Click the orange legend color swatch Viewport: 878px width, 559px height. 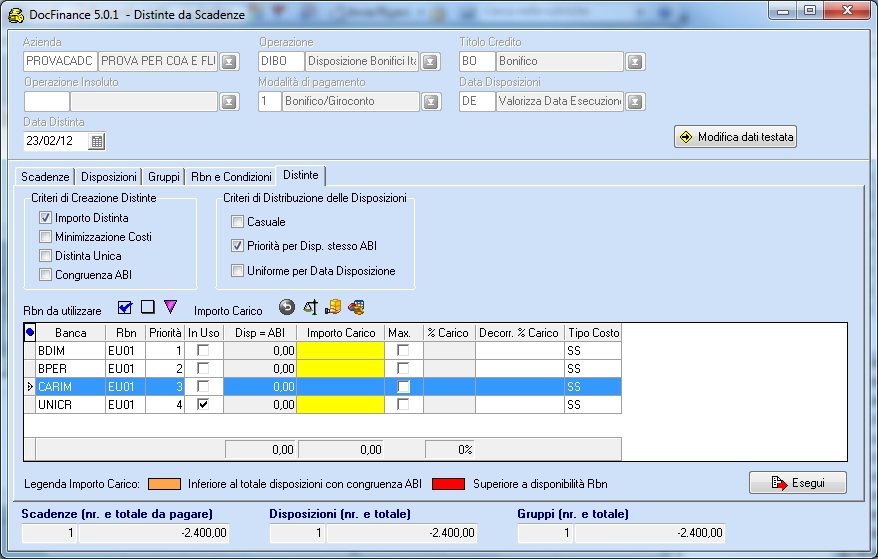164,484
